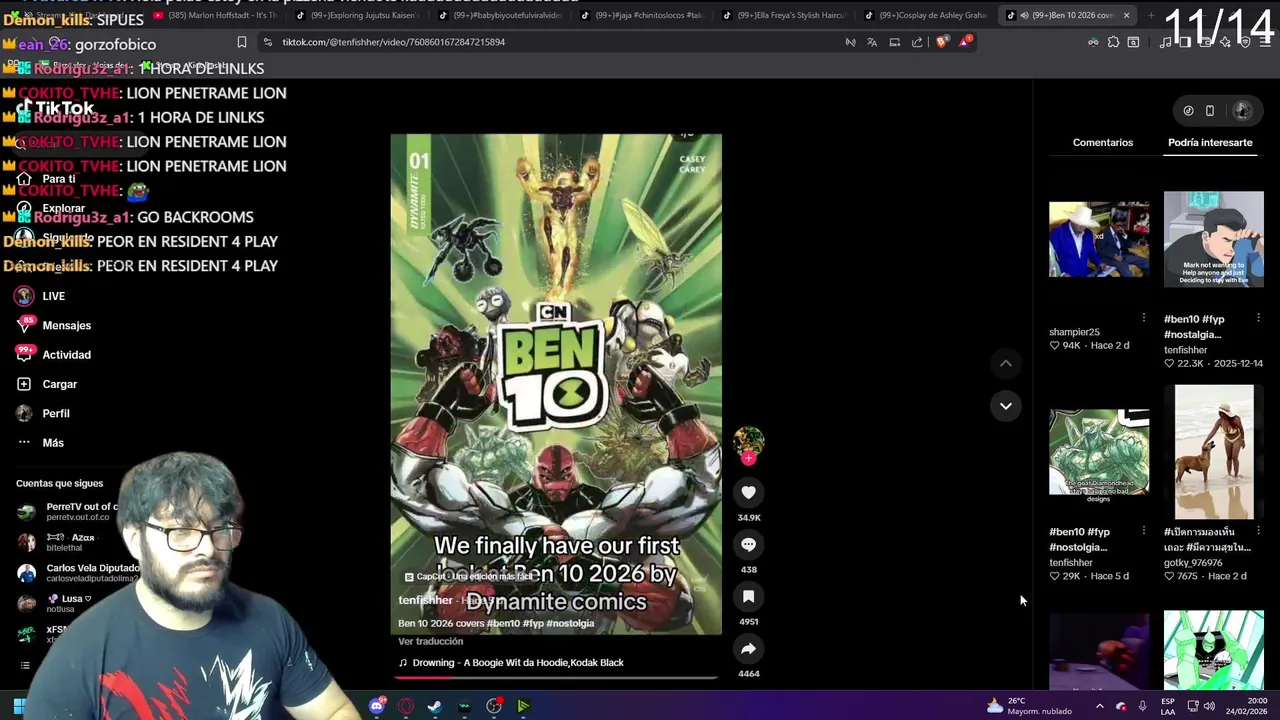Switch to the Podría interesarte tab
Image resolution: width=1280 pixels, height=720 pixels.
coord(1210,142)
